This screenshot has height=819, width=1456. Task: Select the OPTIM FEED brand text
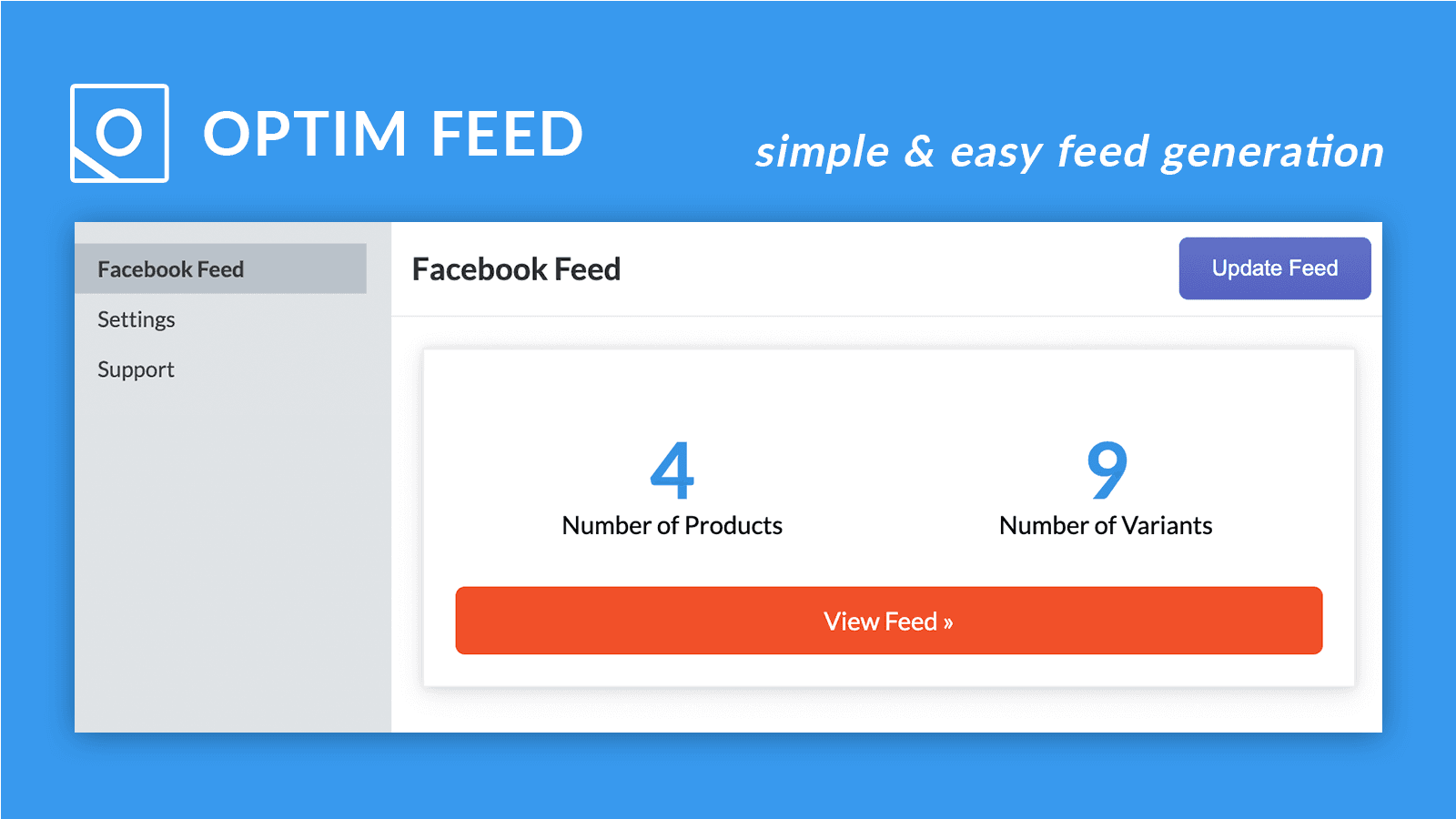tap(393, 133)
